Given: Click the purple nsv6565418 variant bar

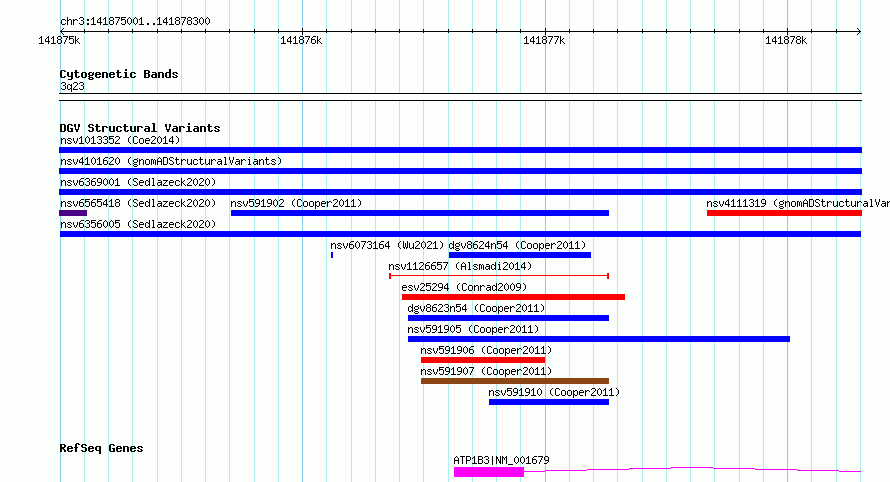Looking at the screenshot, I should (x=73, y=213).
